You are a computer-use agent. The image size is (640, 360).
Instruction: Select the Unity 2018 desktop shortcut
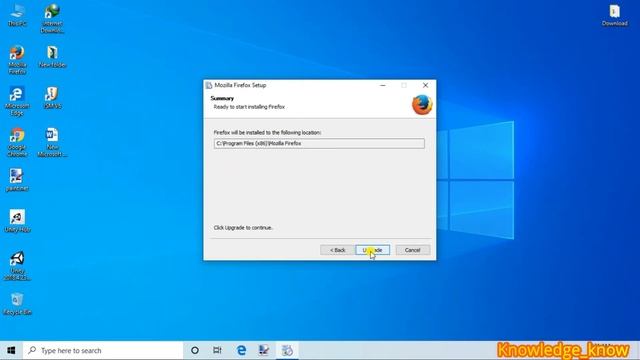(17, 266)
